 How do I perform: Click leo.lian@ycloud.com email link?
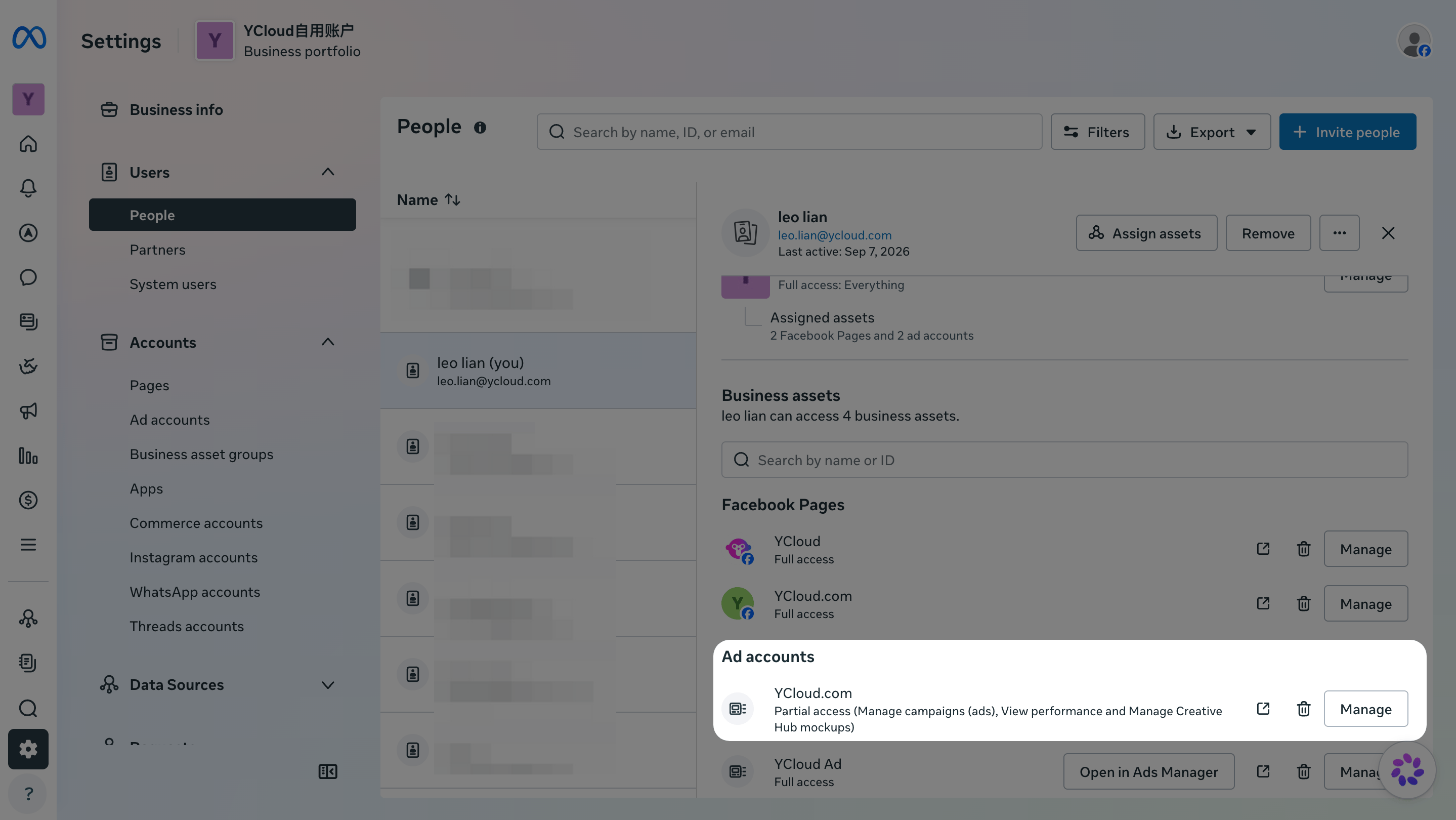click(x=834, y=235)
